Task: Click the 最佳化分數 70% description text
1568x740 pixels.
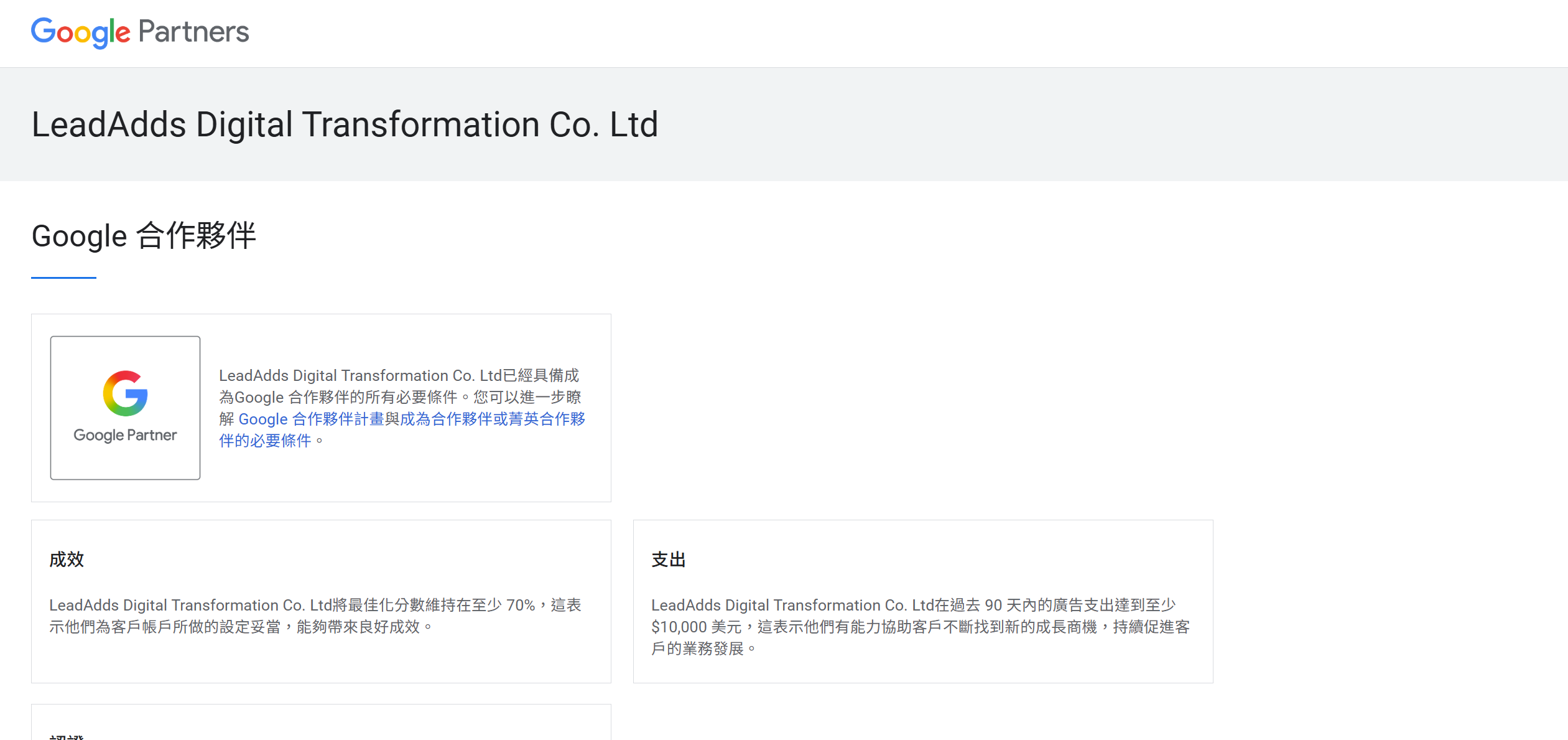Action: (x=315, y=616)
